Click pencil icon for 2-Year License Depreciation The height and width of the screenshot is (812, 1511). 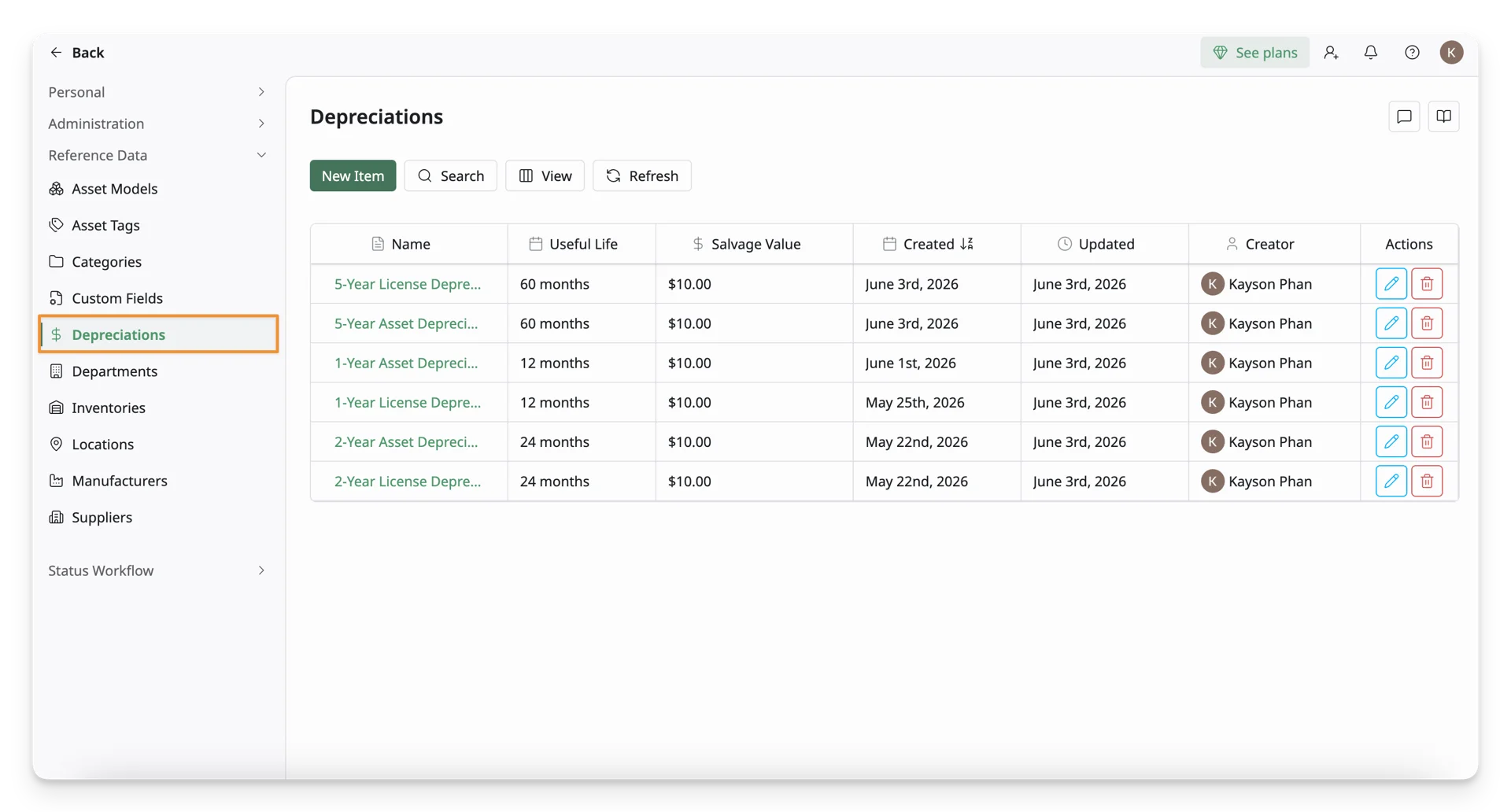click(1391, 481)
